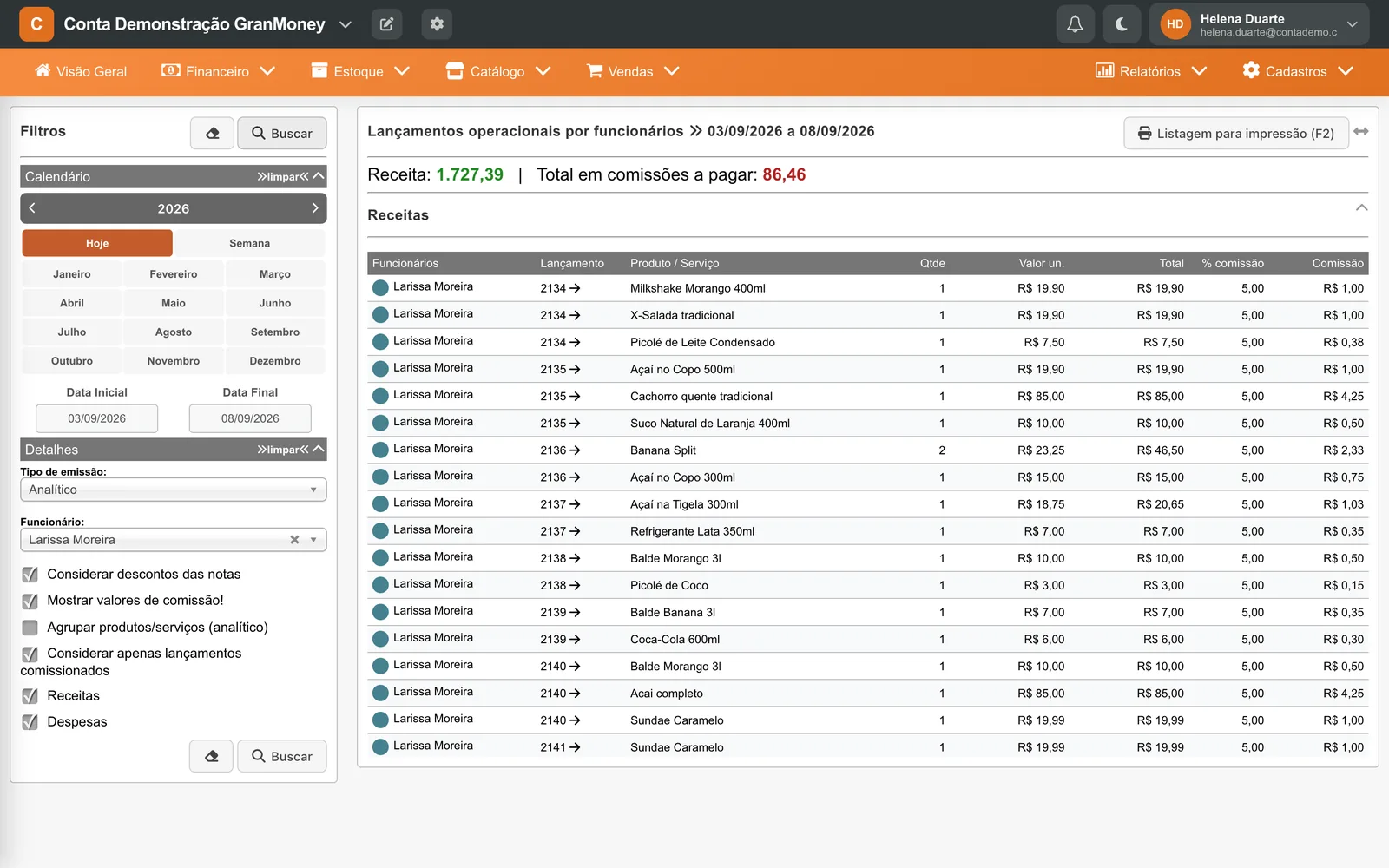Uncheck the Despesas checkbox

coord(30,722)
